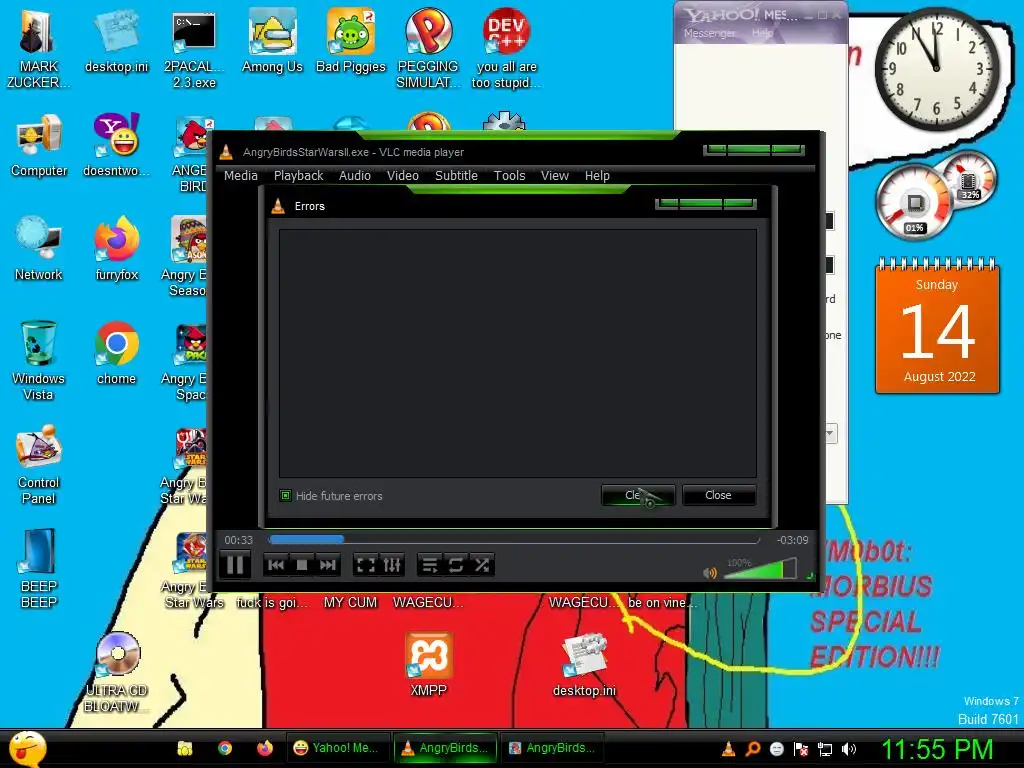1024x768 pixels.
Task: Open the Video menu
Action: [402, 176]
